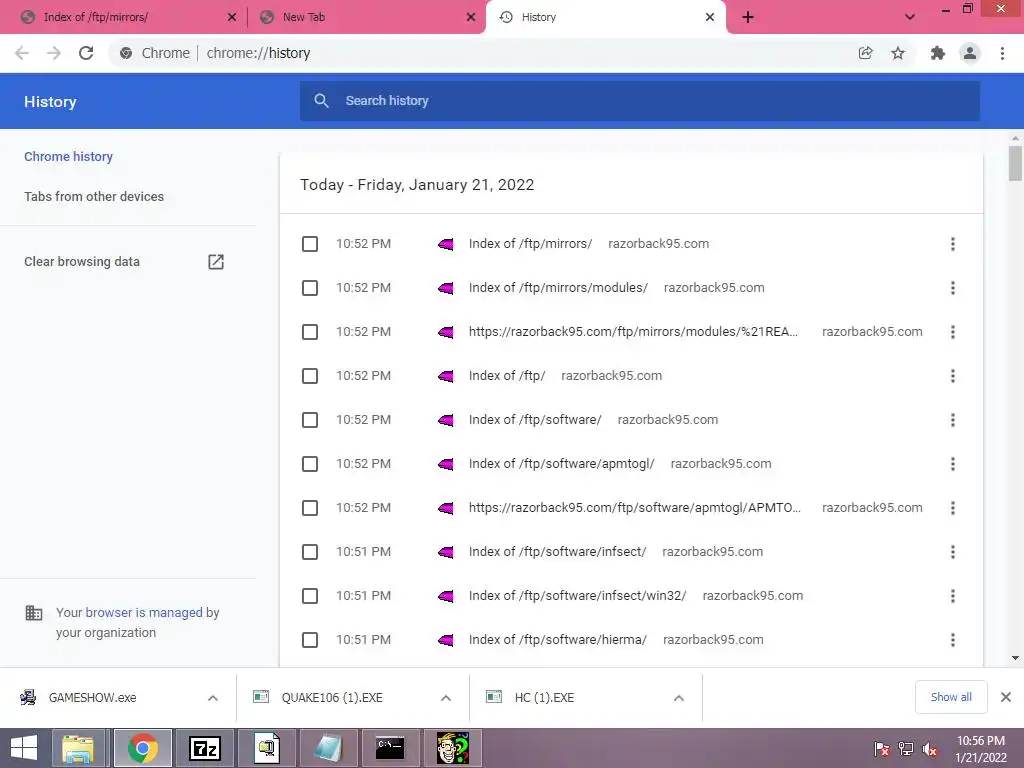This screenshot has width=1024, height=768.
Task: Open actions menu for Index of /ftp/mirrors/modules/ entry
Action: point(953,288)
